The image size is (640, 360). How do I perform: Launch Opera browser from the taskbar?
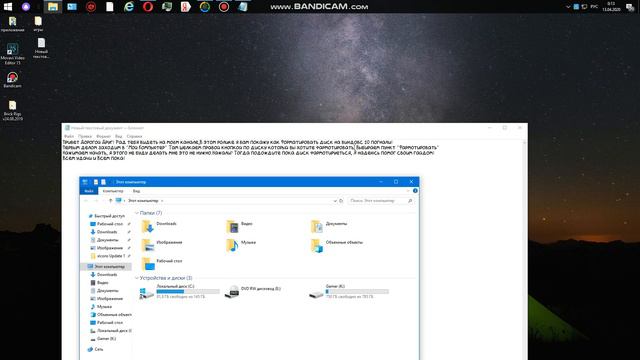pyautogui.click(x=148, y=7)
